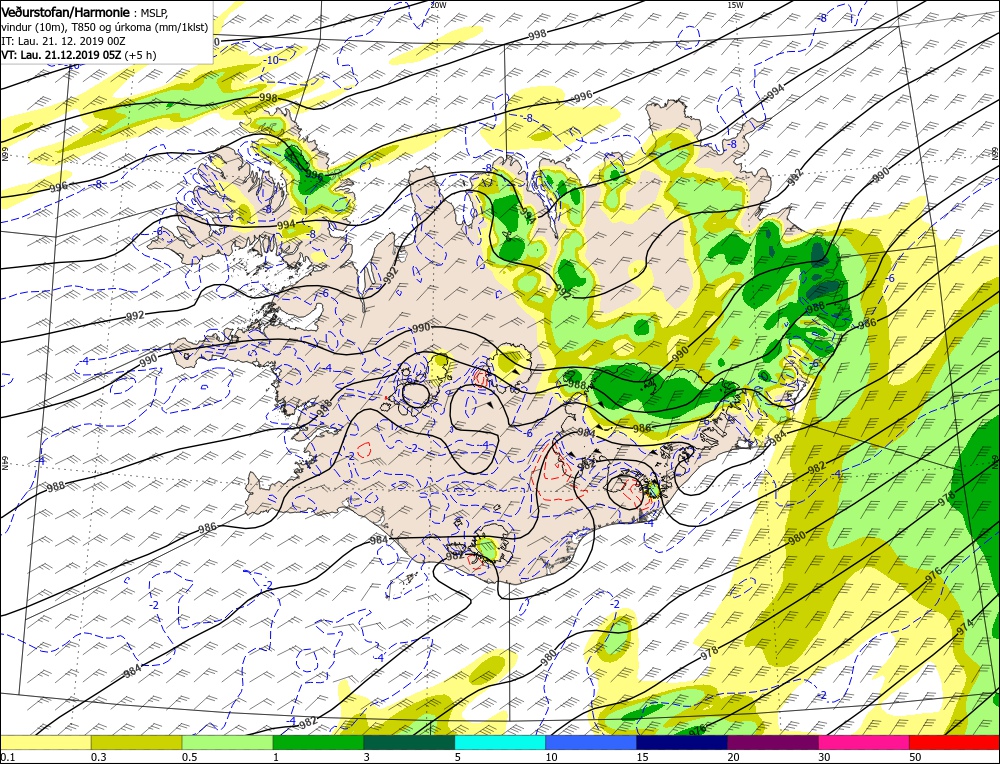Viewport: 1000px width, 764px height.
Task: Click the legend scale value "3"
Action: pos(367,757)
